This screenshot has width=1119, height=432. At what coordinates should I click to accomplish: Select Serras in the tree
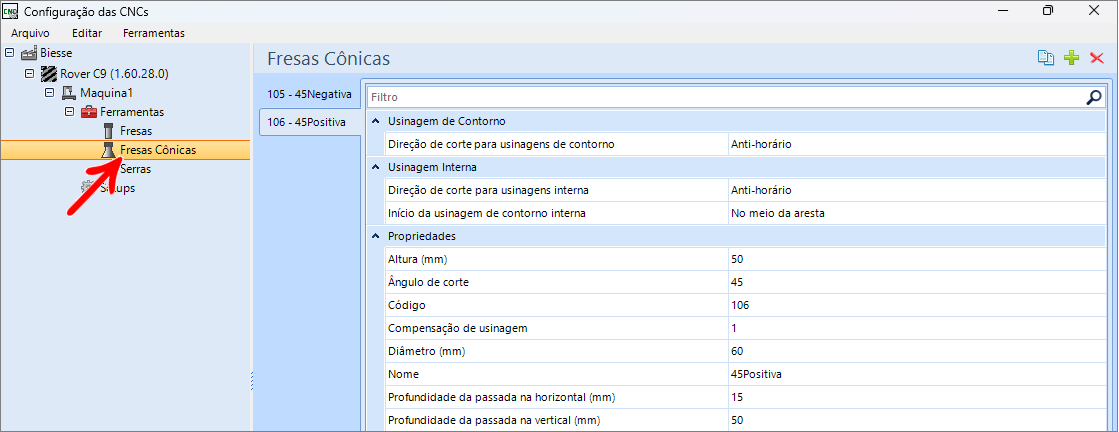pos(136,169)
